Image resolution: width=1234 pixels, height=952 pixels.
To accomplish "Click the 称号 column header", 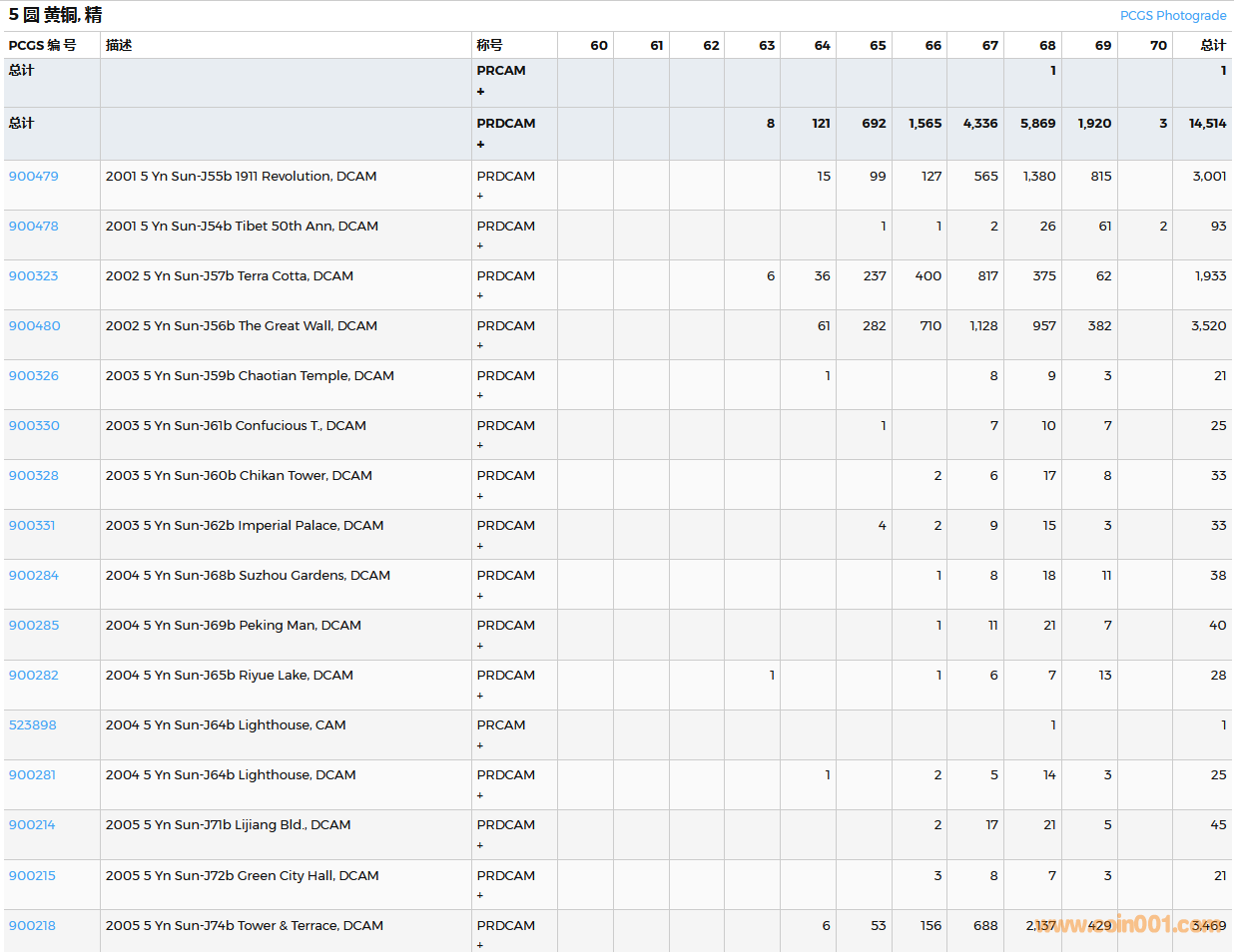I will pyautogui.click(x=489, y=46).
